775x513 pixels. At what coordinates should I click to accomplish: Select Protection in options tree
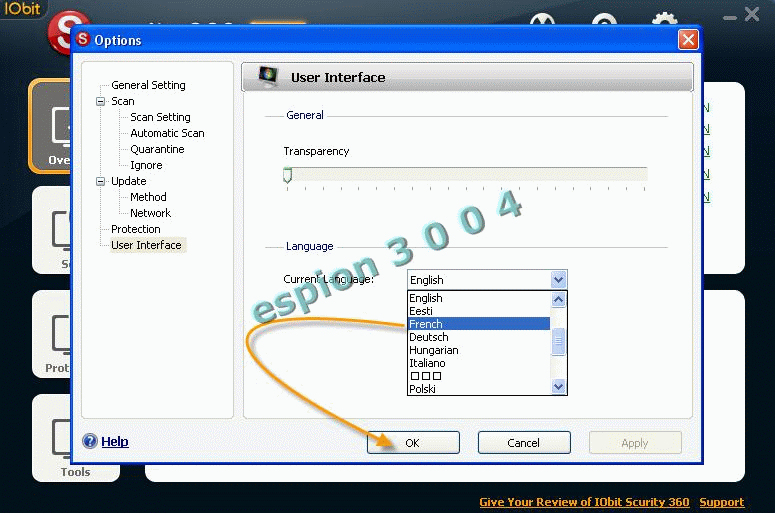point(135,229)
